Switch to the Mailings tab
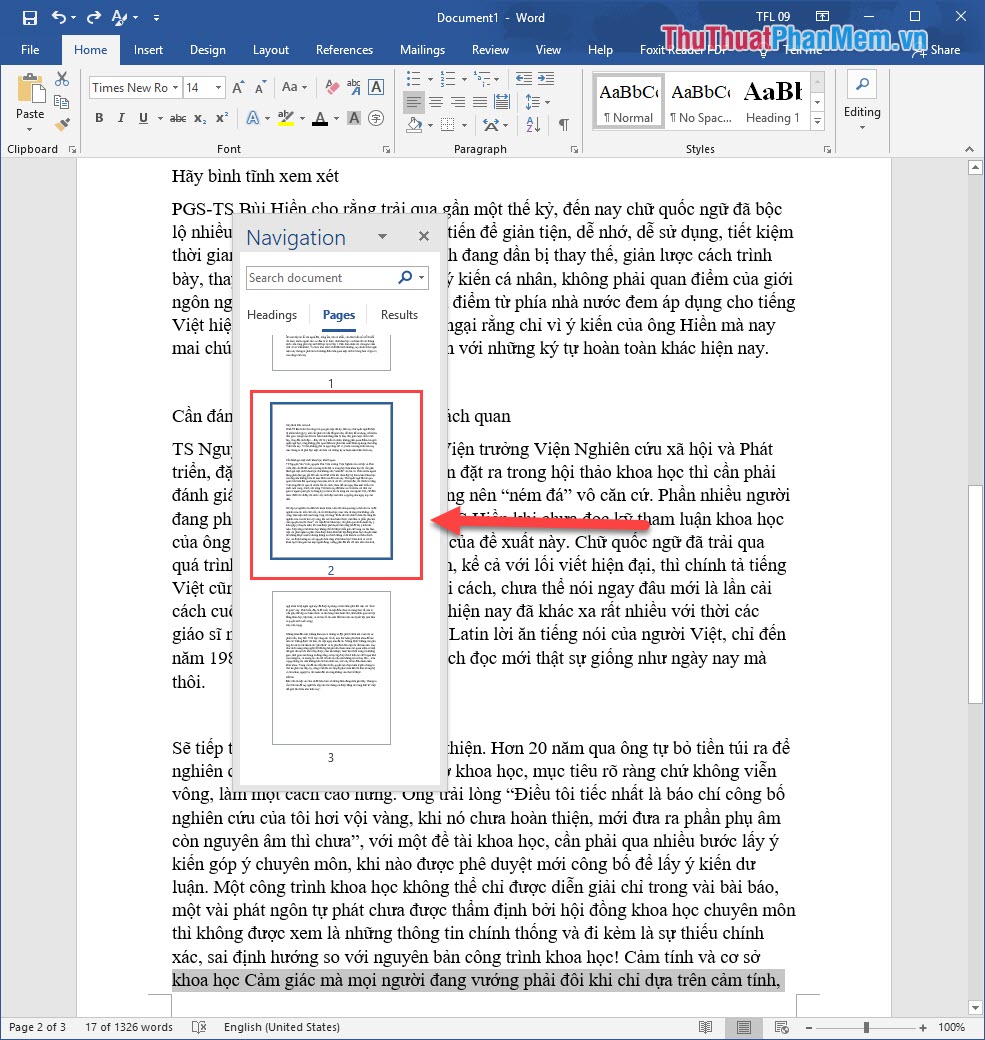This screenshot has height=1040, width=985. pyautogui.click(x=423, y=50)
